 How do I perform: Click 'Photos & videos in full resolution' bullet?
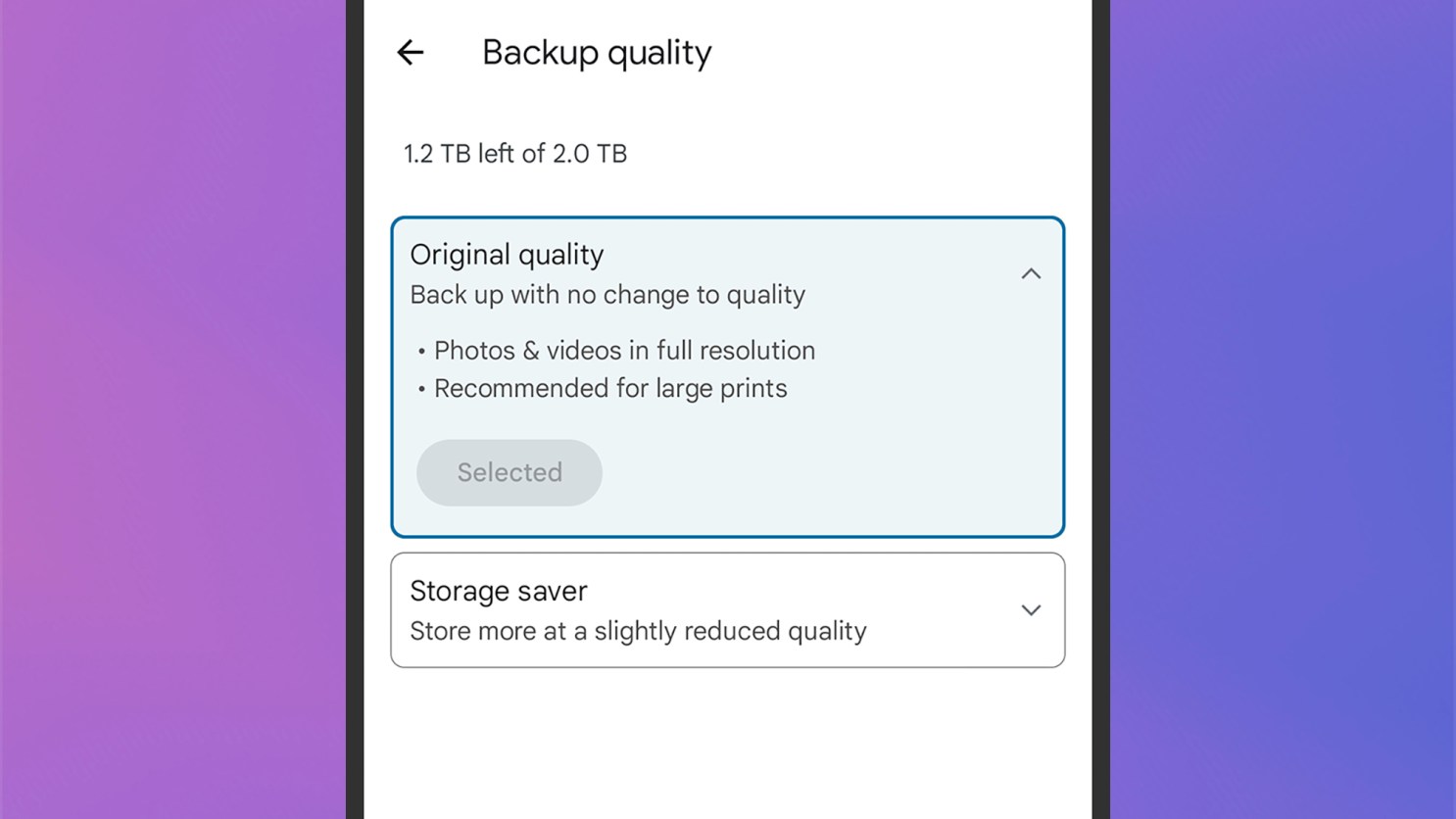click(624, 351)
